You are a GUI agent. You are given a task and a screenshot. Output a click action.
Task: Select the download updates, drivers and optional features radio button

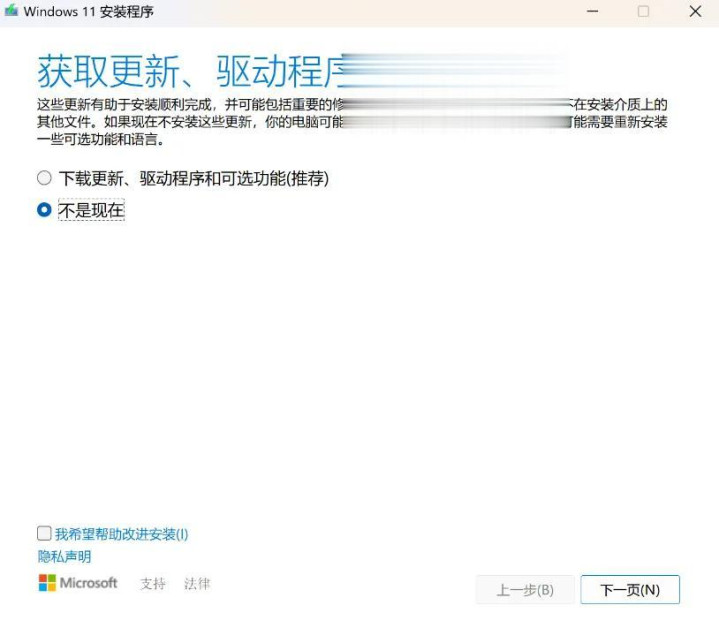(x=44, y=178)
